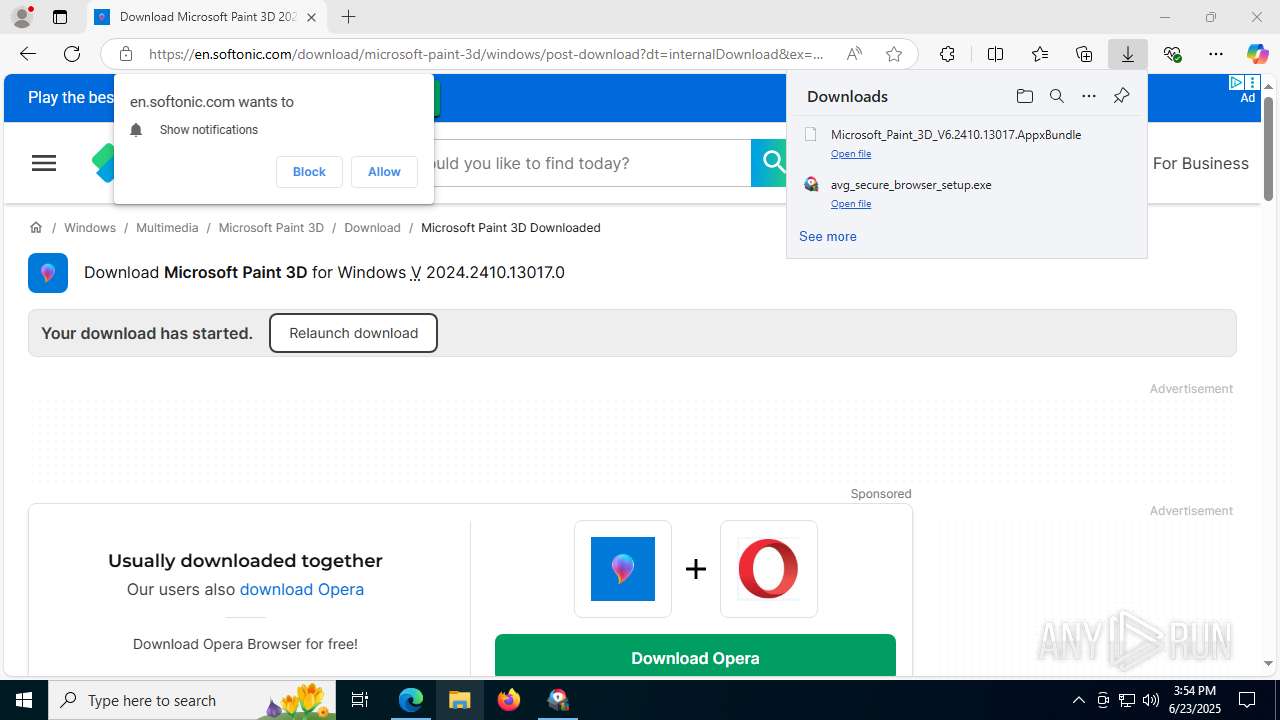Open Edge Settings and more menu
The image size is (1280, 720).
point(1216,54)
